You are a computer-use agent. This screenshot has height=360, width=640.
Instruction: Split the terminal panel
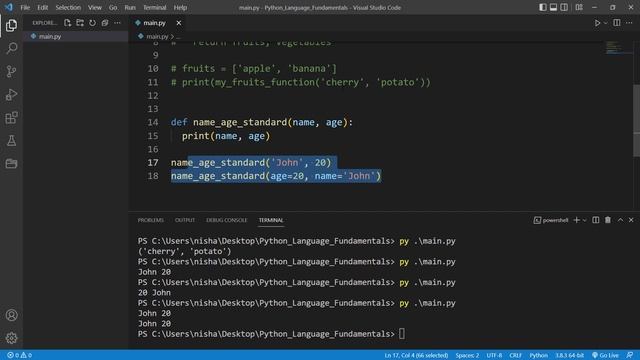(596, 220)
